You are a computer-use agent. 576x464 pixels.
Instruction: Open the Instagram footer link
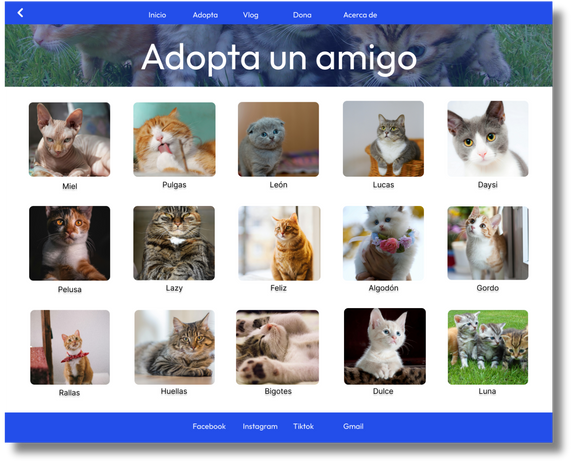[260, 427]
